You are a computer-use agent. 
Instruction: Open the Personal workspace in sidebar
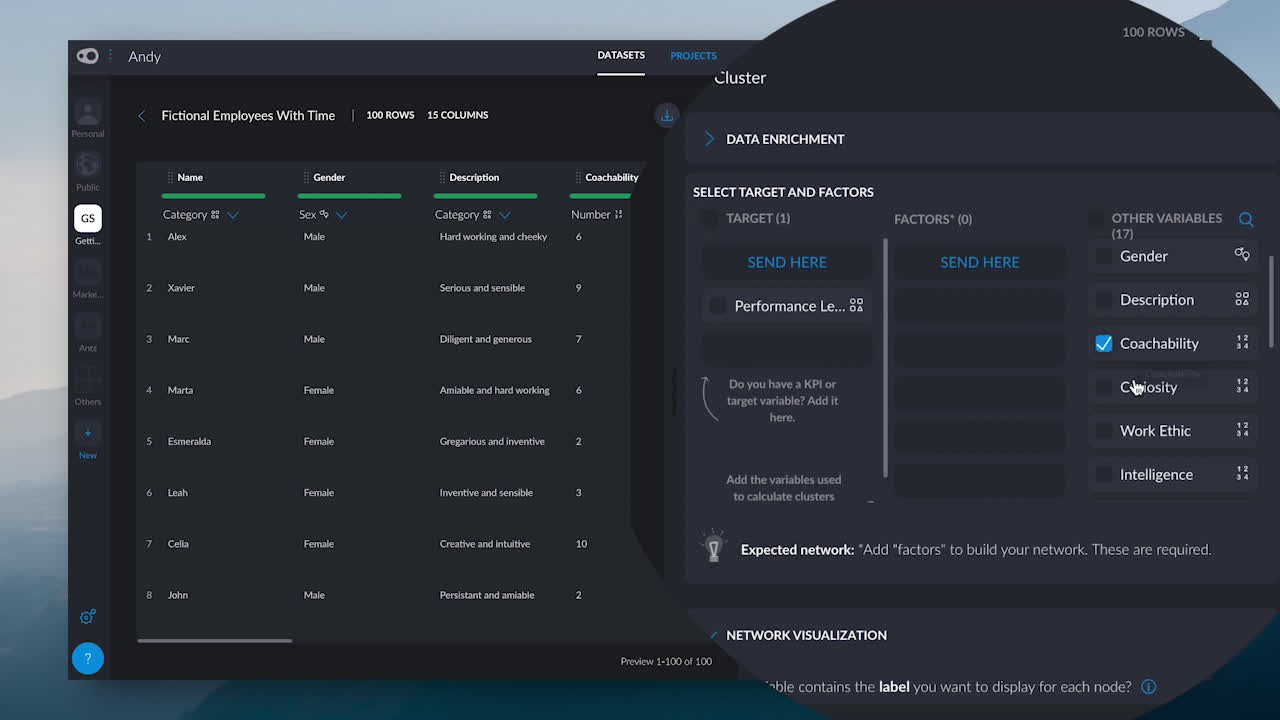pyautogui.click(x=88, y=119)
